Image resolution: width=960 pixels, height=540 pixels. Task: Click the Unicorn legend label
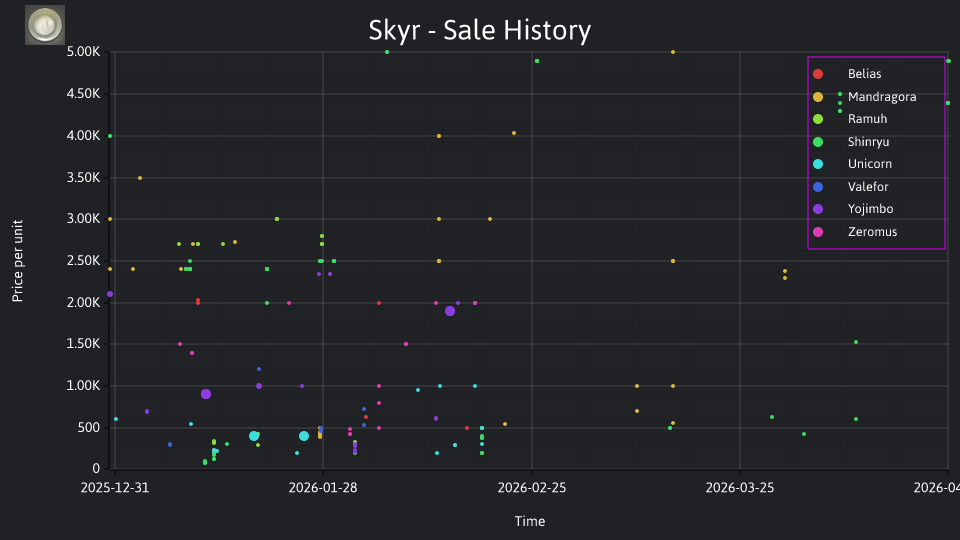coord(869,164)
